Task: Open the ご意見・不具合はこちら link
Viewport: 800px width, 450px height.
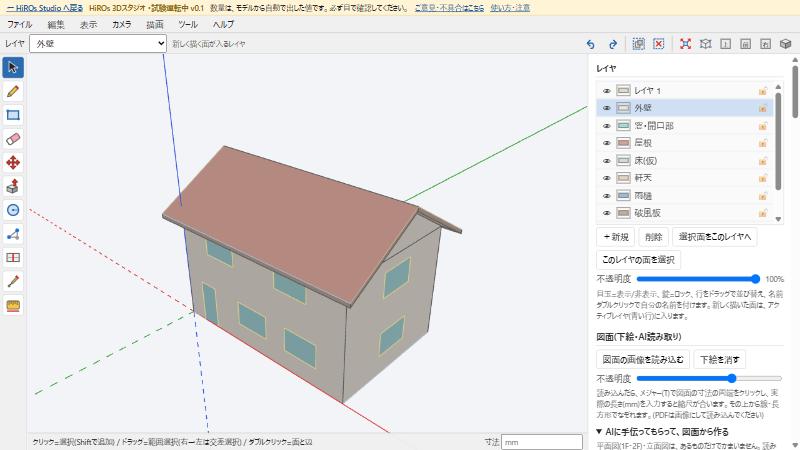Action: coord(449,8)
